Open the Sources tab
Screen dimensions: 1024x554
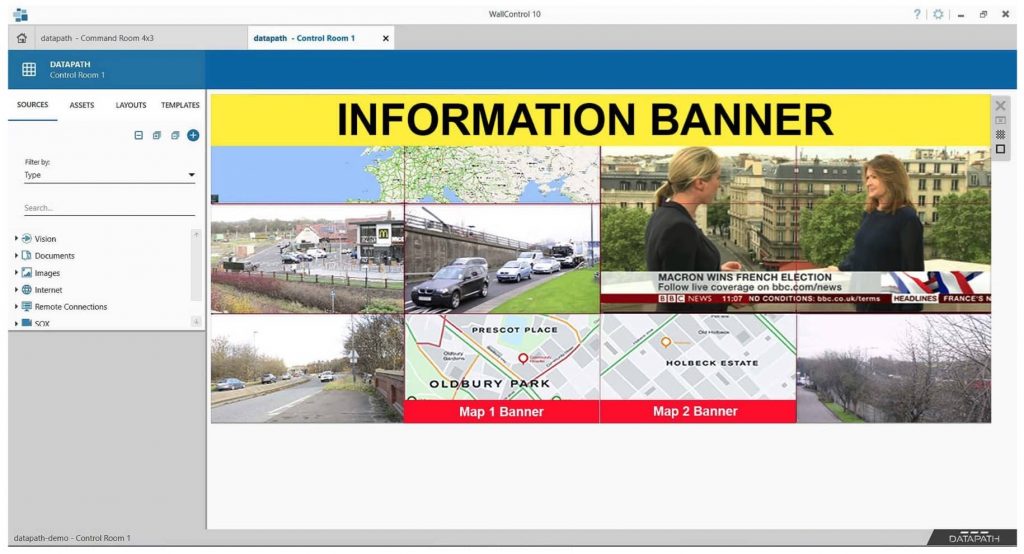click(x=33, y=105)
